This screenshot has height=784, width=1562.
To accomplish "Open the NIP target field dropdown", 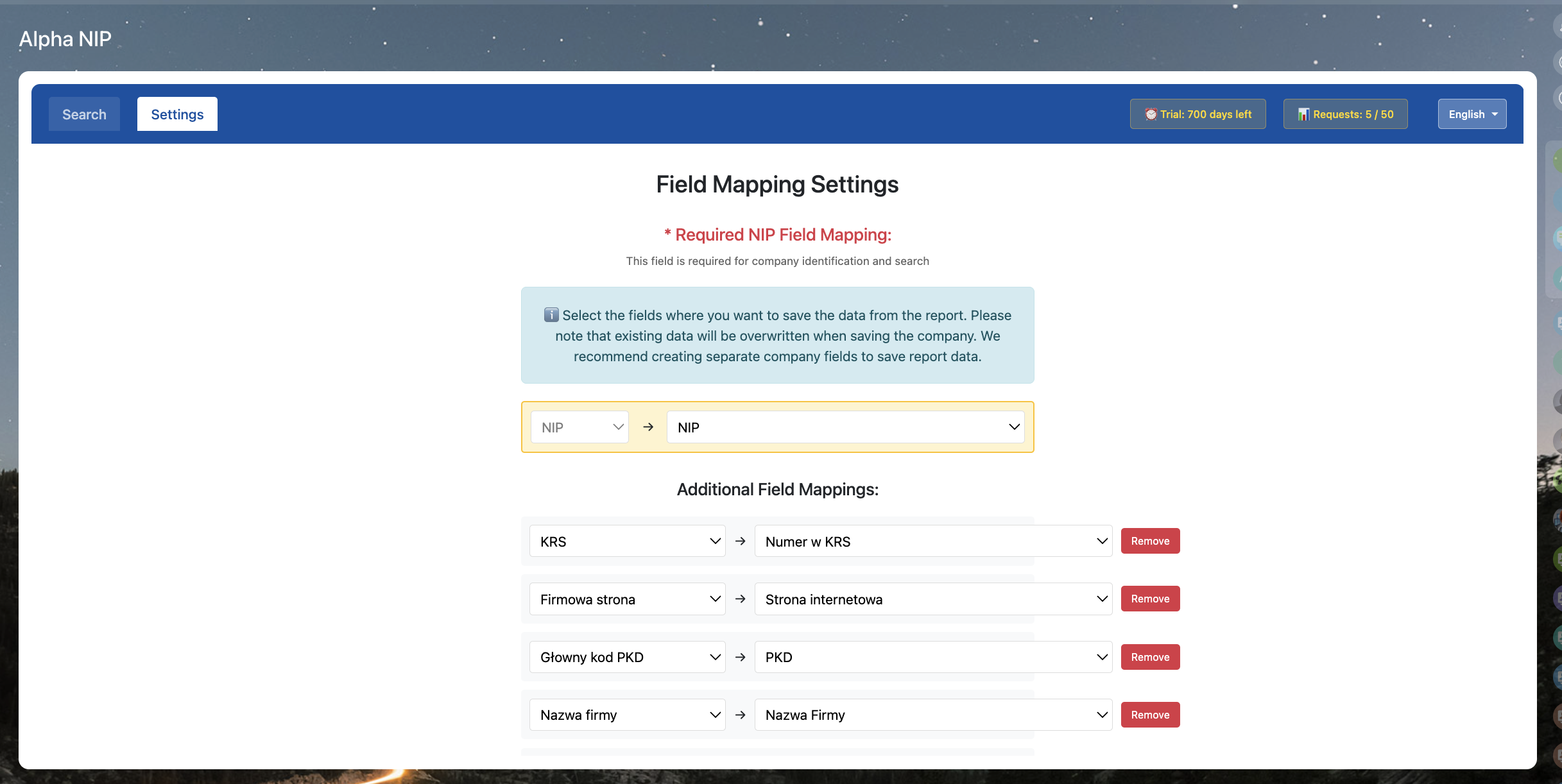I will pyautogui.click(x=845, y=427).
